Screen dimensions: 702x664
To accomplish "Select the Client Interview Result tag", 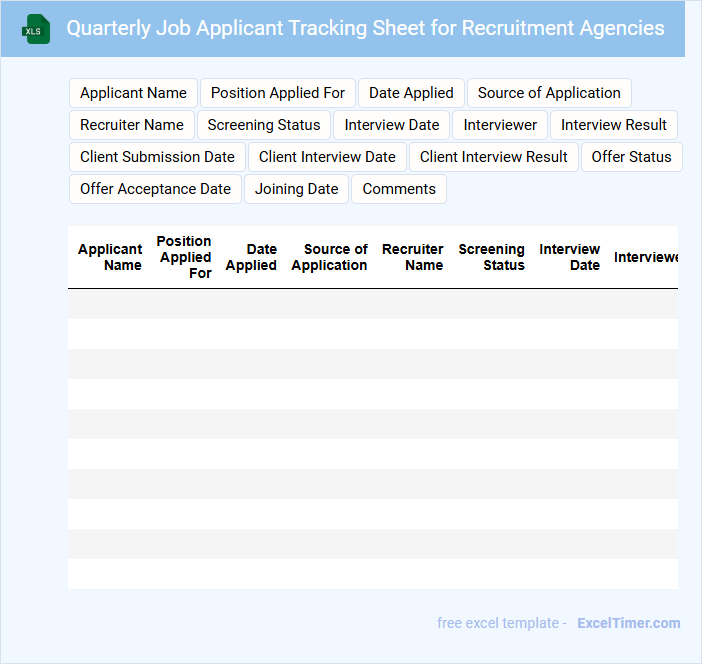I will (494, 157).
